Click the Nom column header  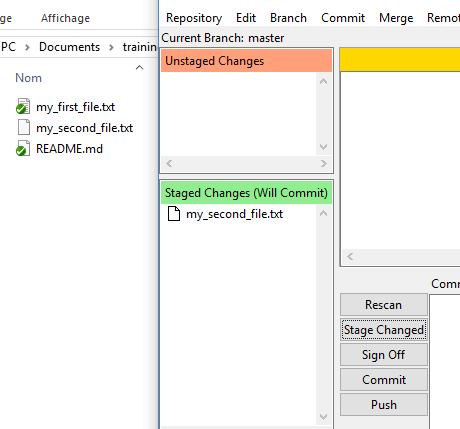(29, 78)
